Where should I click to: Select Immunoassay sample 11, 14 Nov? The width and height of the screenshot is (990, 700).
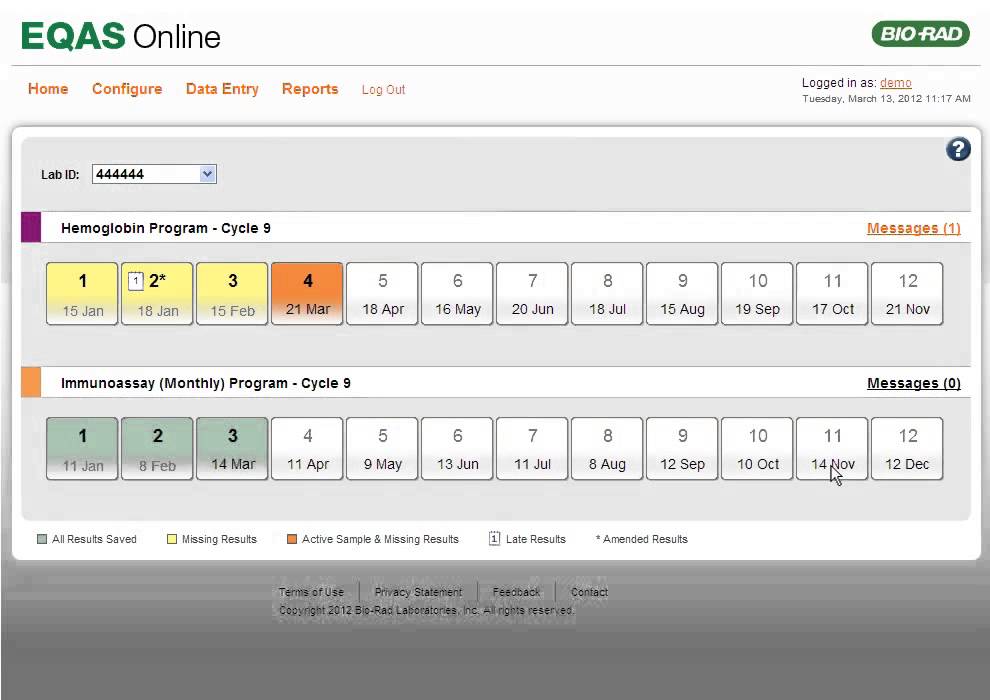833,449
